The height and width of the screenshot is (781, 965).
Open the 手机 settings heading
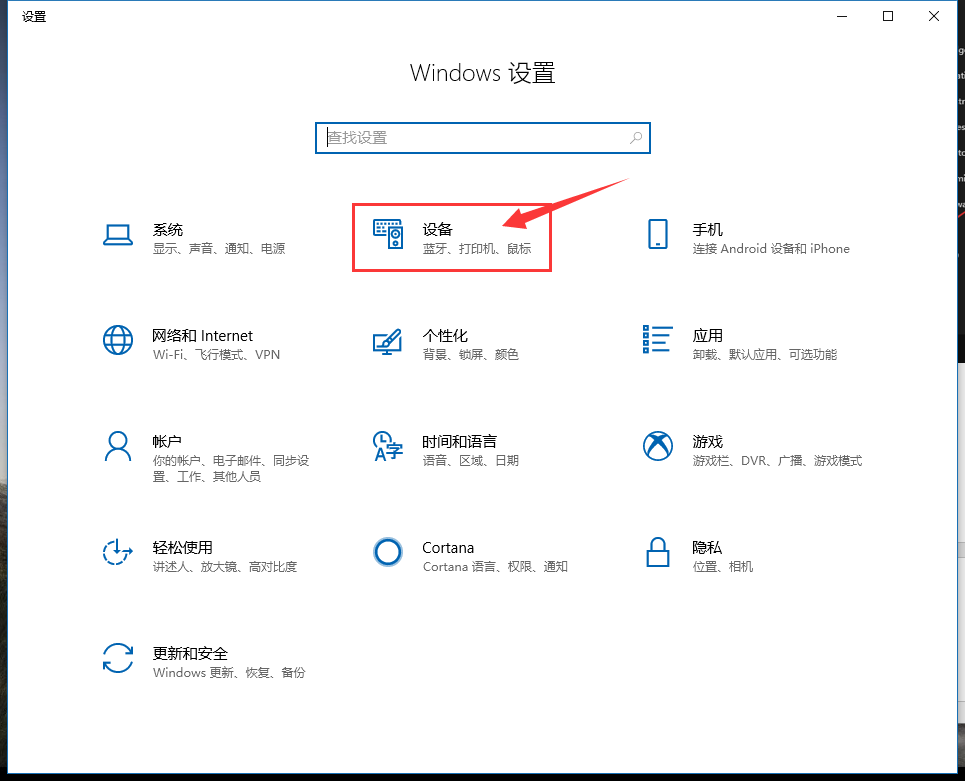708,230
